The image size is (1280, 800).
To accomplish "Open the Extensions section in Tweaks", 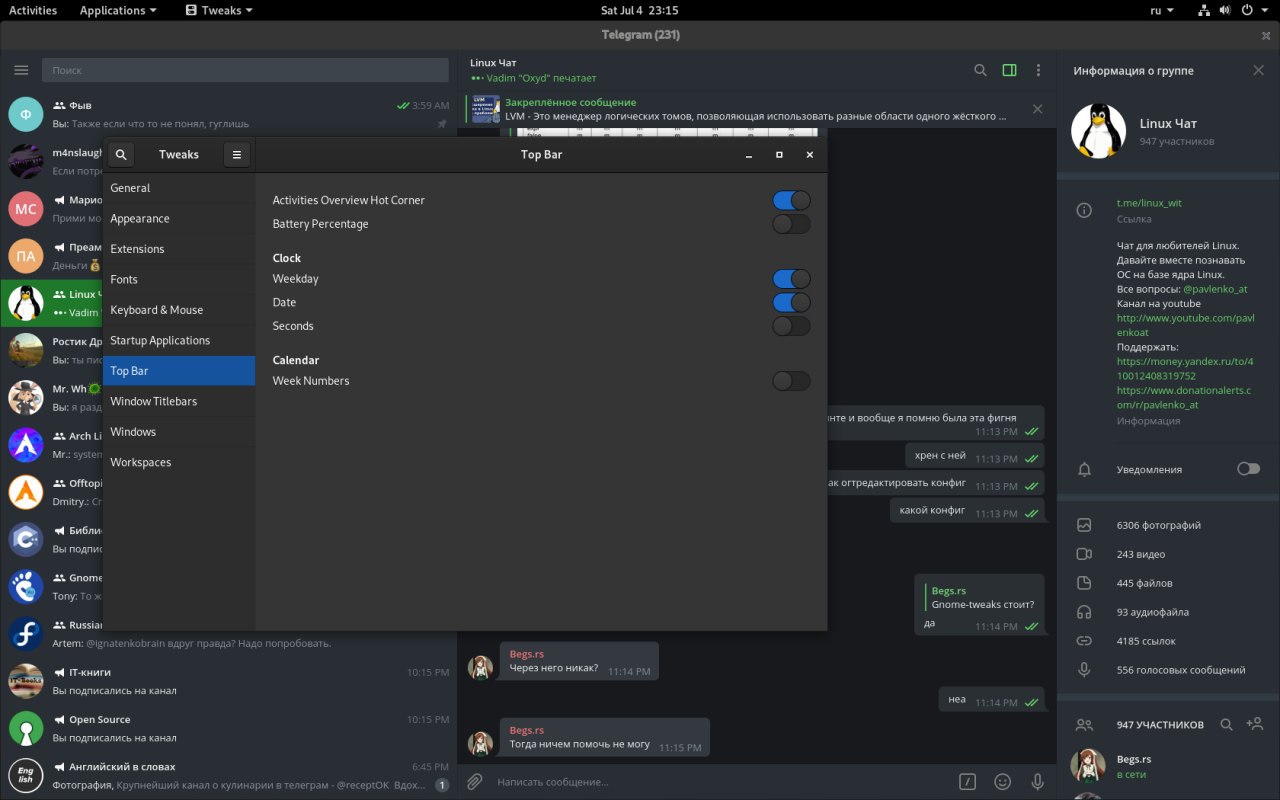I will click(x=179, y=249).
